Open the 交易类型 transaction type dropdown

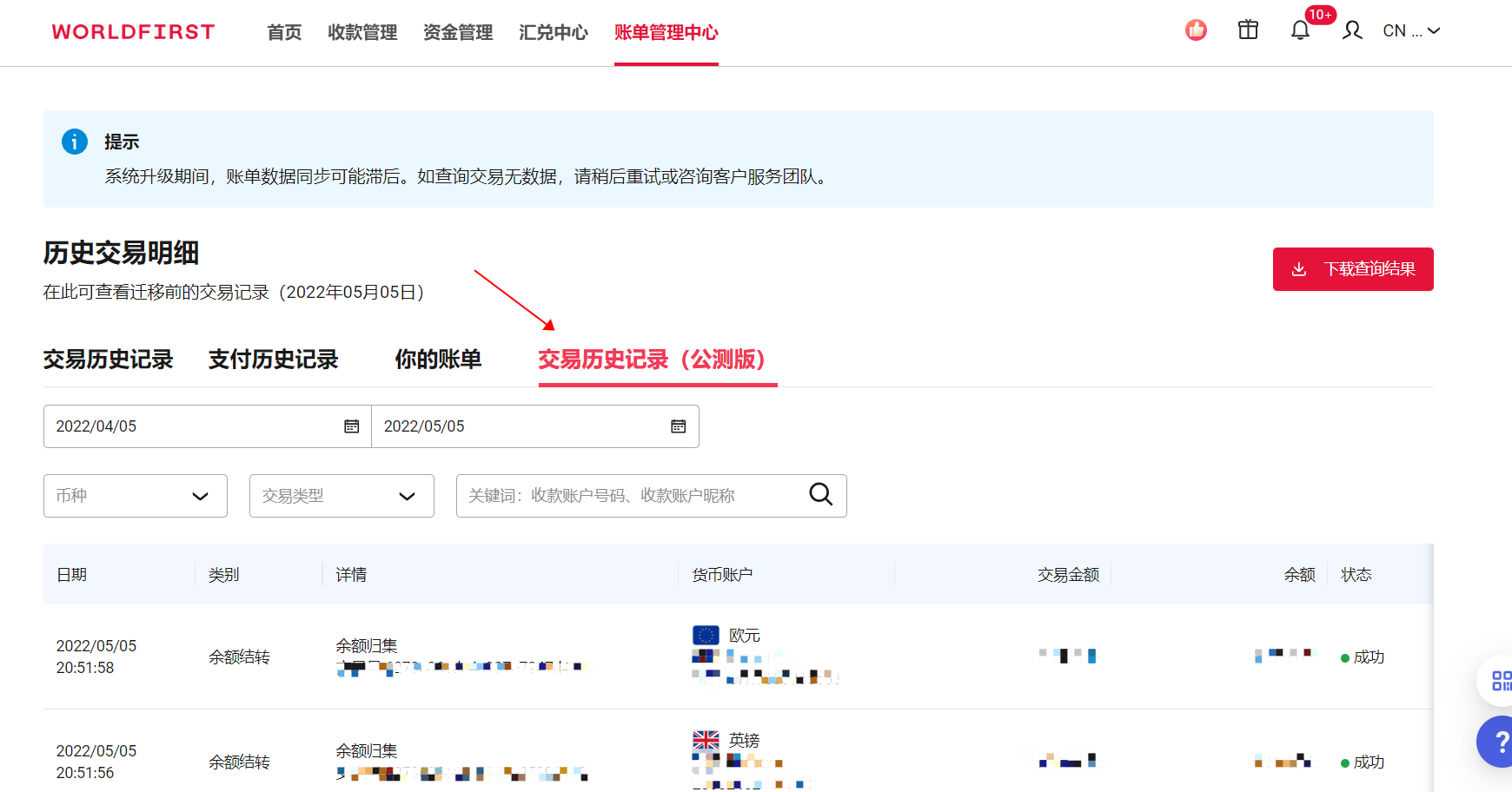pos(341,495)
